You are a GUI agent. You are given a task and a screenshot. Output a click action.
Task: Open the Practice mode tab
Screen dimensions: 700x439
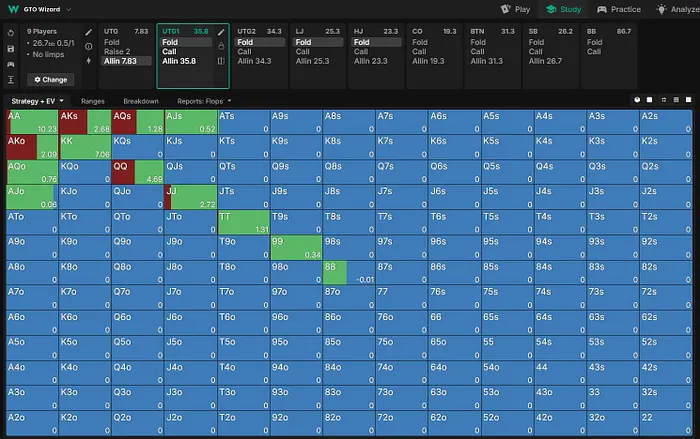click(618, 9)
